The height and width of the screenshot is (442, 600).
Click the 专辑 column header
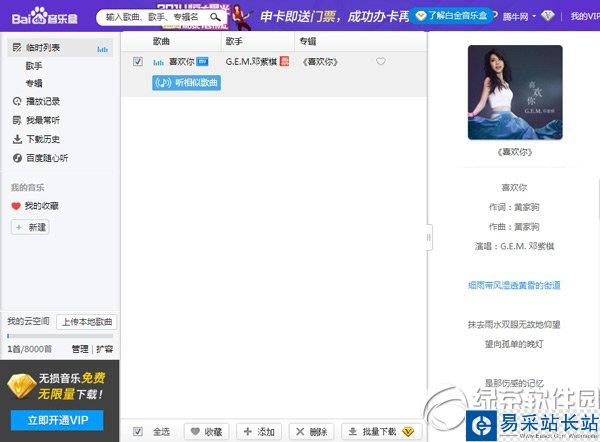click(308, 41)
